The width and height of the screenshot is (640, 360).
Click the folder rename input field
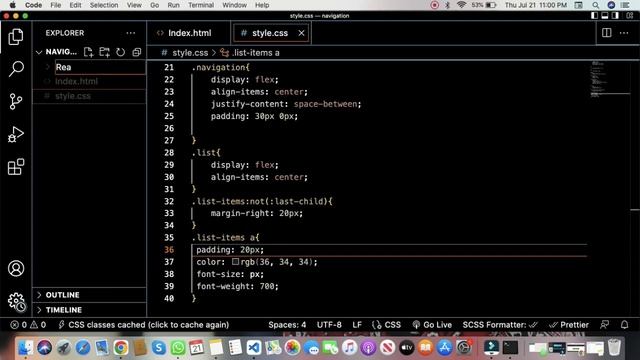100,67
